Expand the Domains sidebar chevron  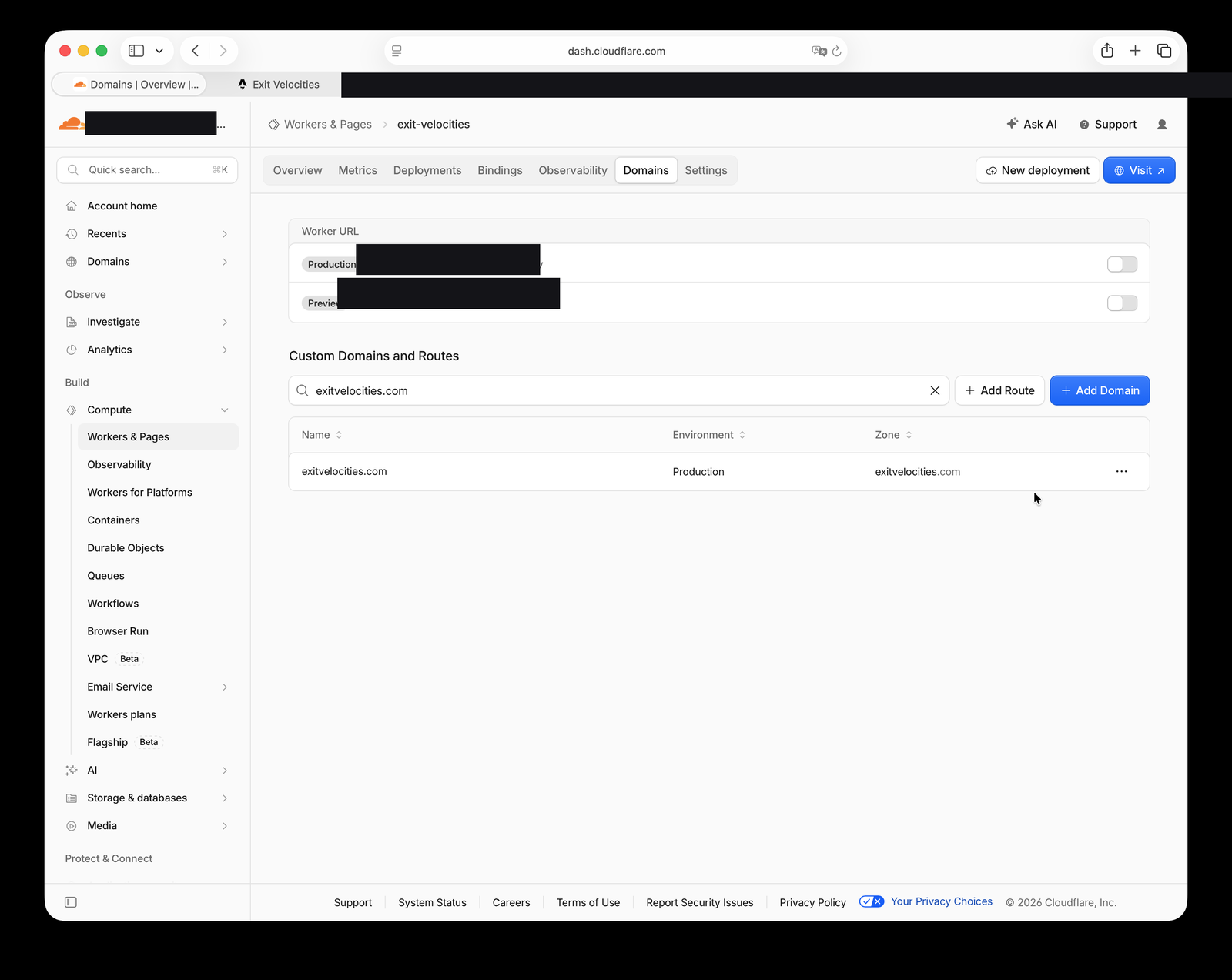225,262
